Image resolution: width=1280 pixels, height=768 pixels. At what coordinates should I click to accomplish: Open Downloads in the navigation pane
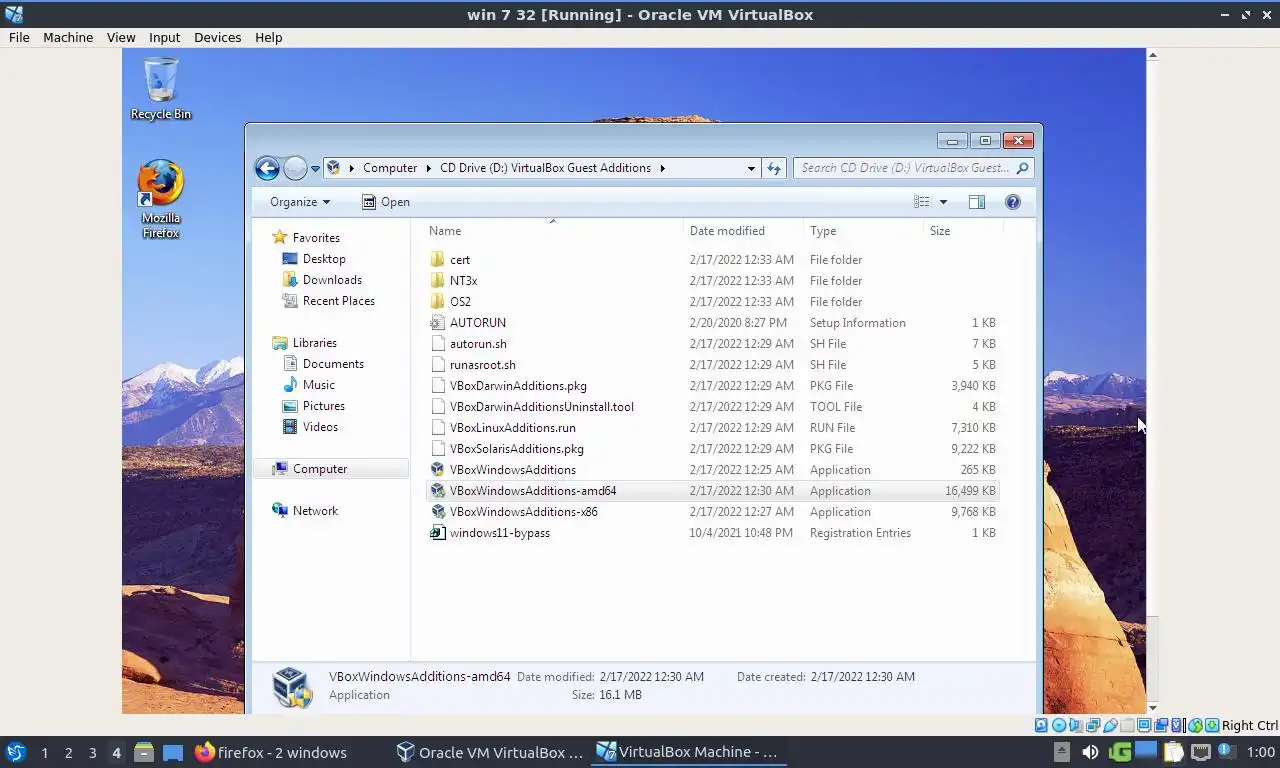pos(332,280)
